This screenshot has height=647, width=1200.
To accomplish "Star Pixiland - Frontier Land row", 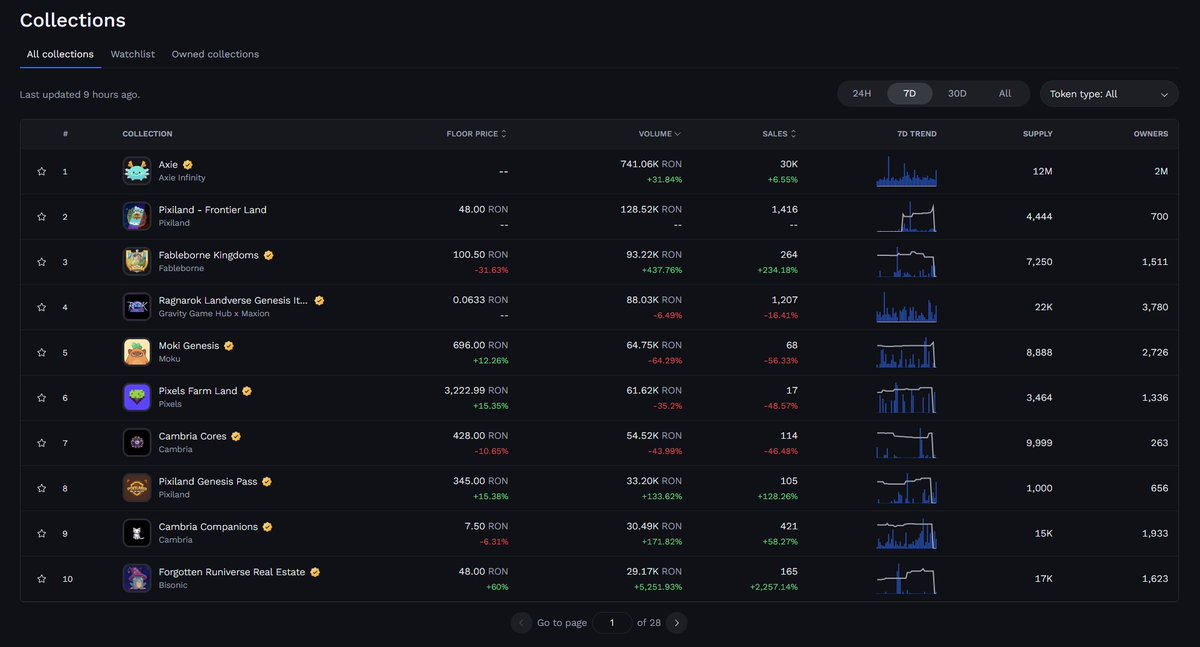I will point(42,217).
